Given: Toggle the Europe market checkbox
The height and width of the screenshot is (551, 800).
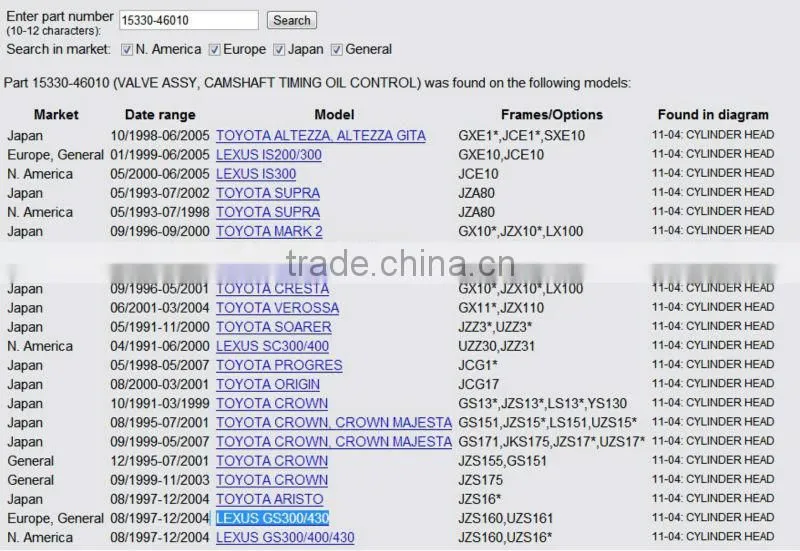Looking at the screenshot, I should (215, 49).
